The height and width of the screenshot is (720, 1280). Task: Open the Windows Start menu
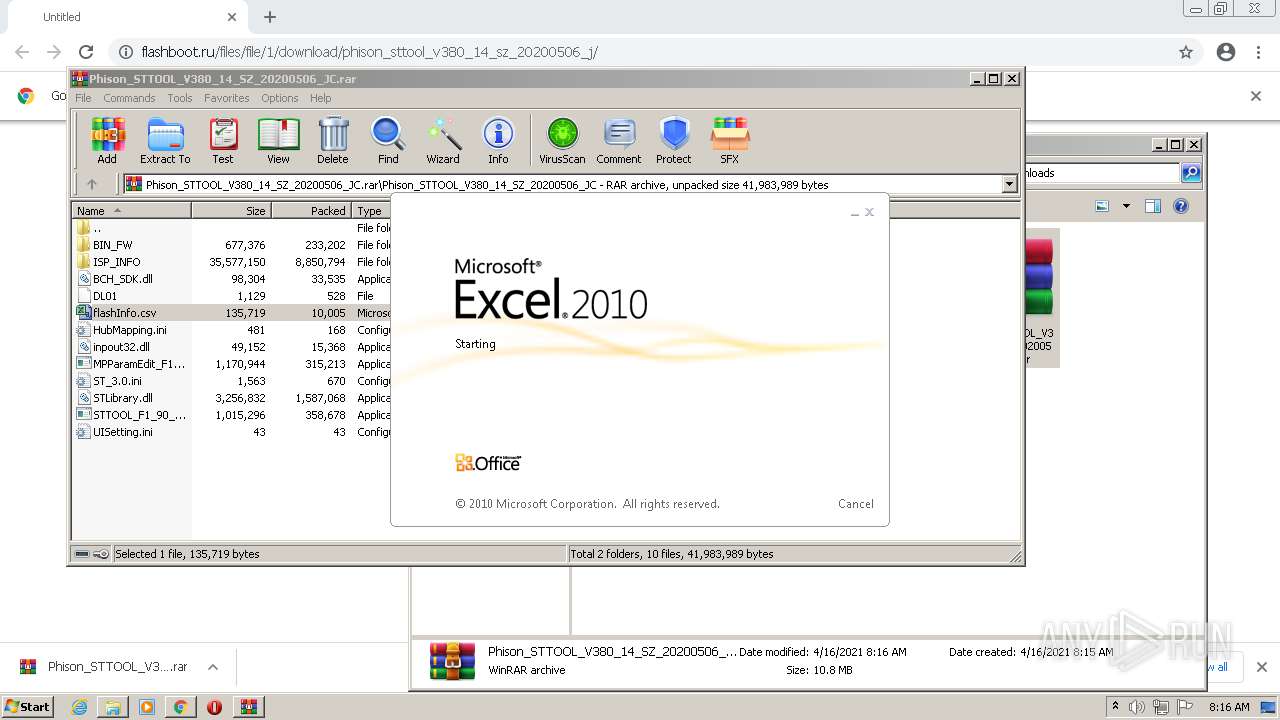tap(27, 706)
